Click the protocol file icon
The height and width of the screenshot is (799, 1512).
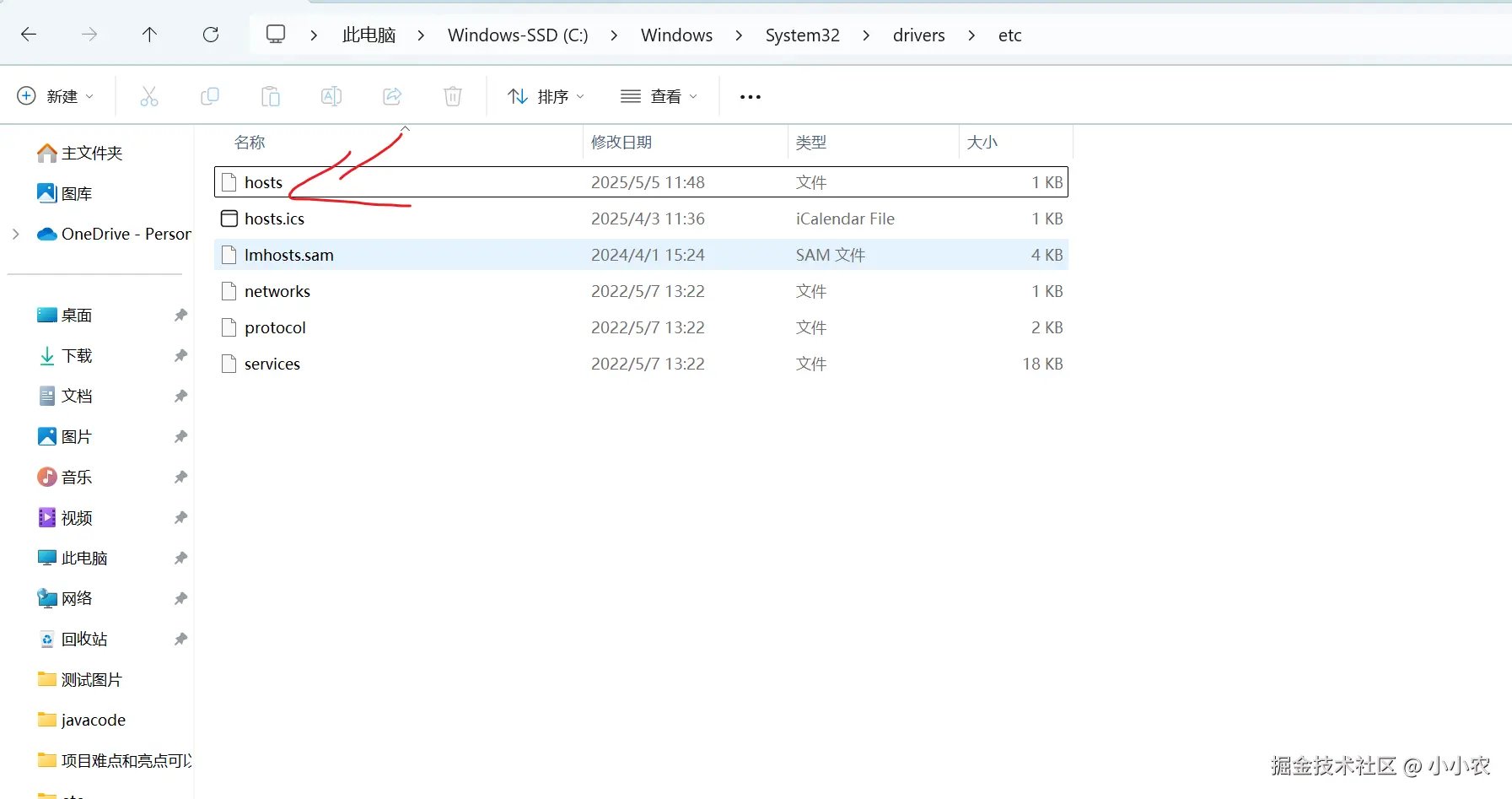(x=229, y=327)
